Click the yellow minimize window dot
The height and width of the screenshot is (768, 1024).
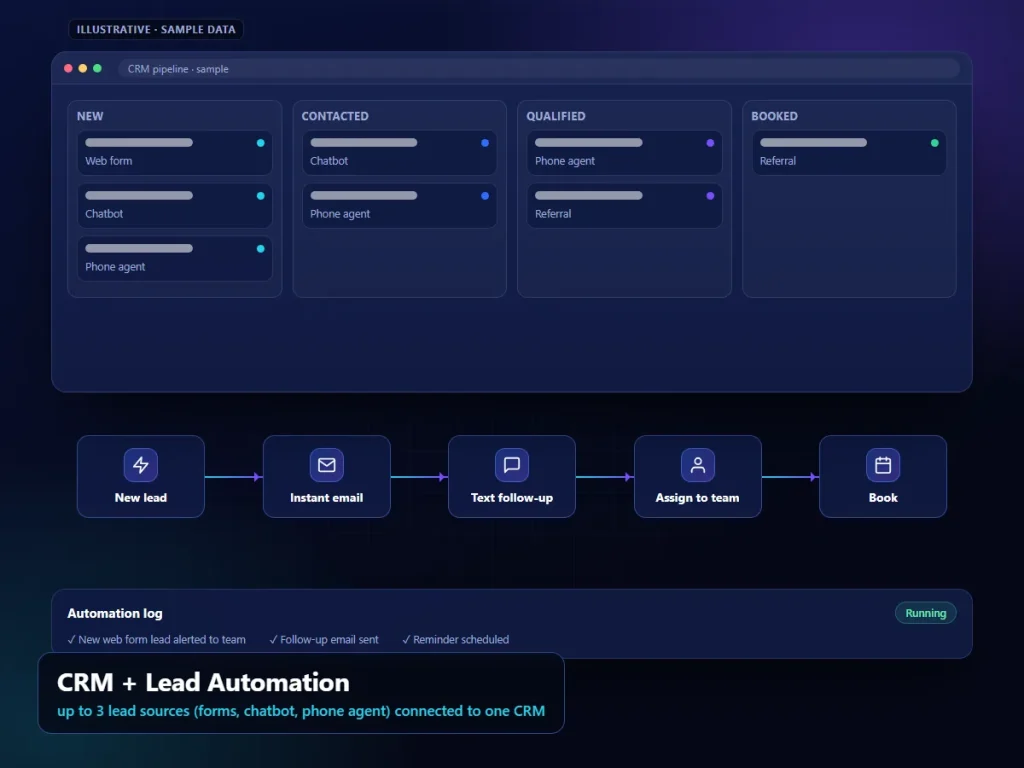click(83, 69)
